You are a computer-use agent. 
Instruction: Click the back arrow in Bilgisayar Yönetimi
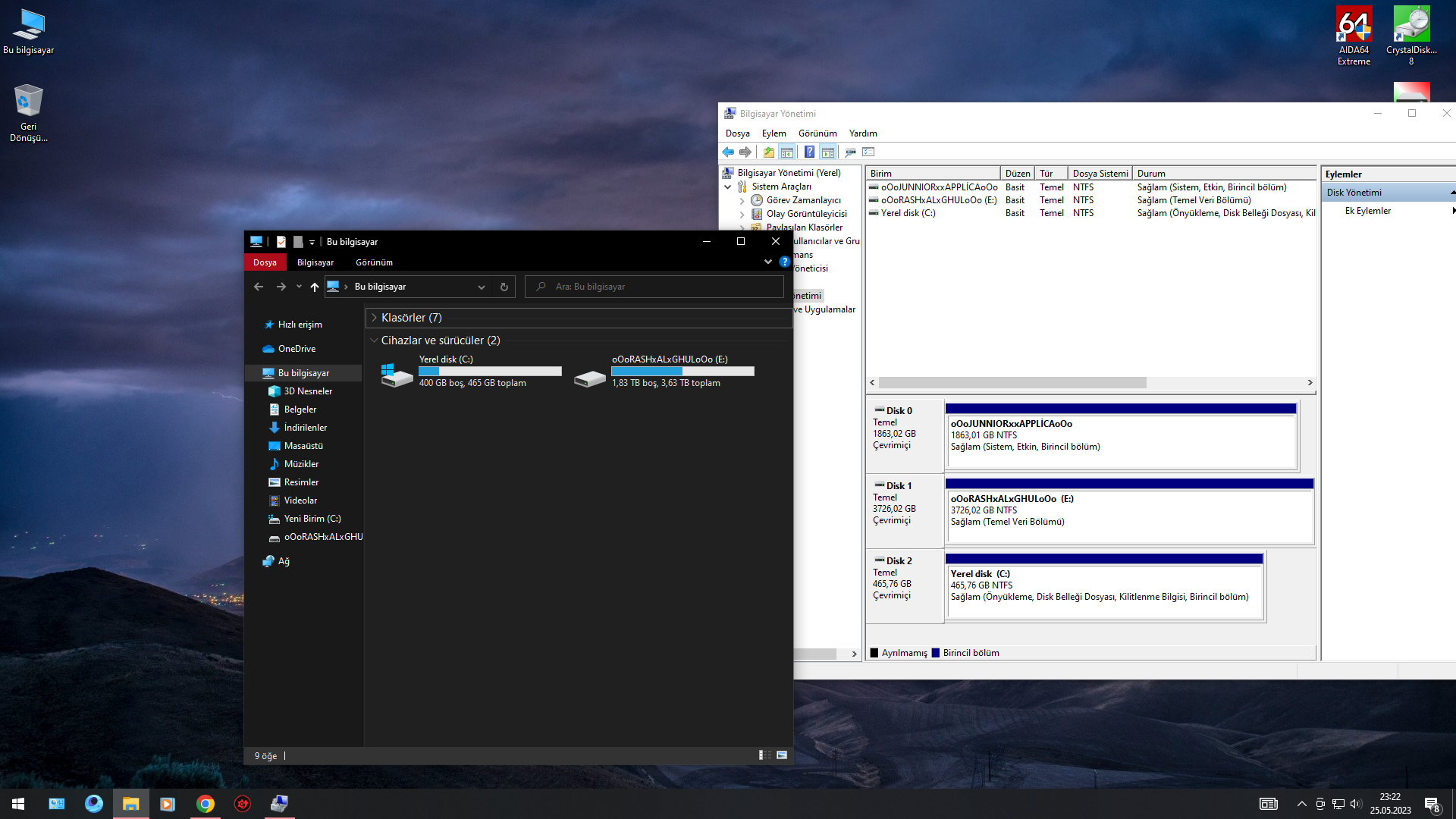728,152
